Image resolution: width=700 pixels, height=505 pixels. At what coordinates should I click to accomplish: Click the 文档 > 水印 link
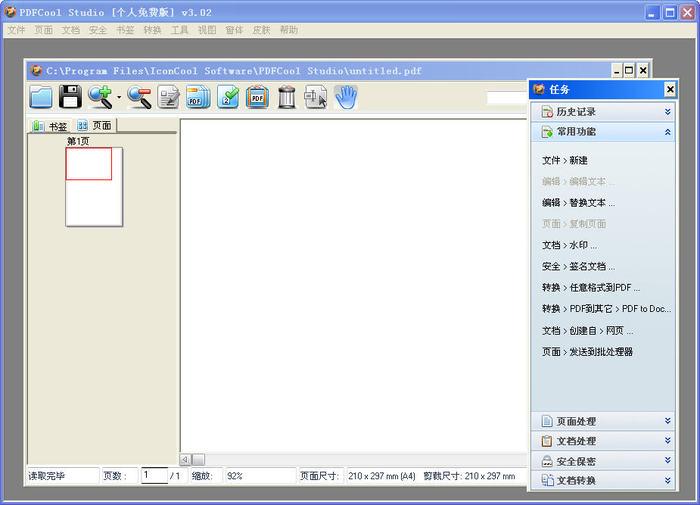tap(569, 245)
